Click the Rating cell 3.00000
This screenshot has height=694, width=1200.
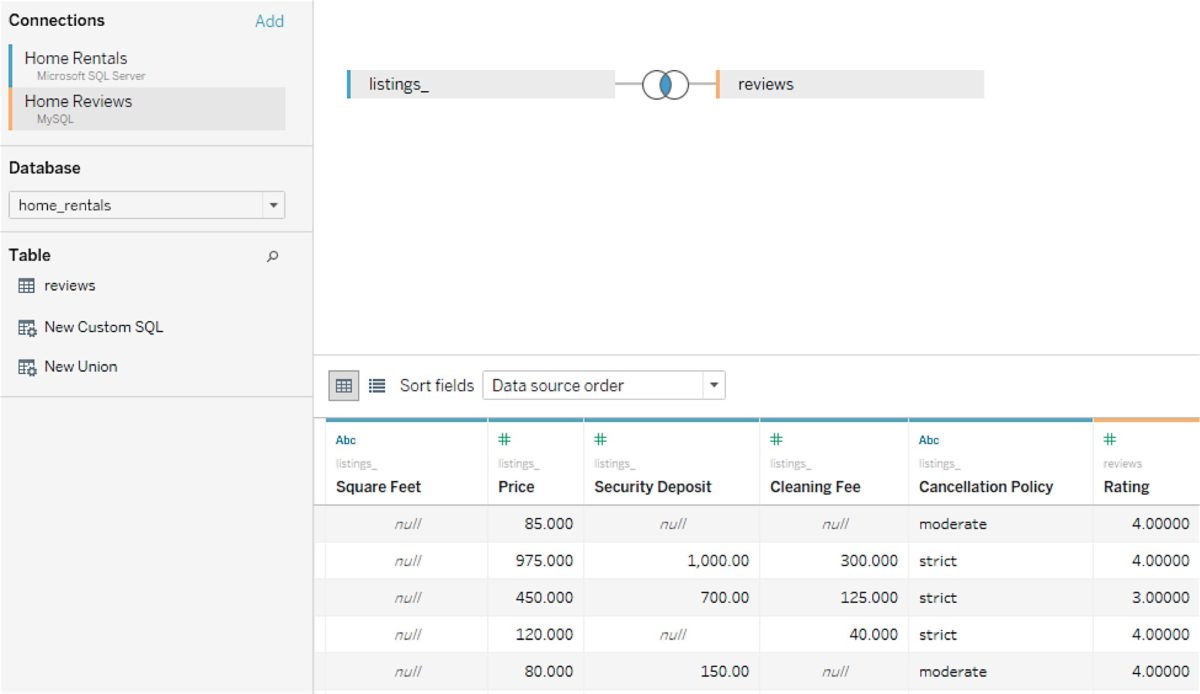[x=1147, y=598]
